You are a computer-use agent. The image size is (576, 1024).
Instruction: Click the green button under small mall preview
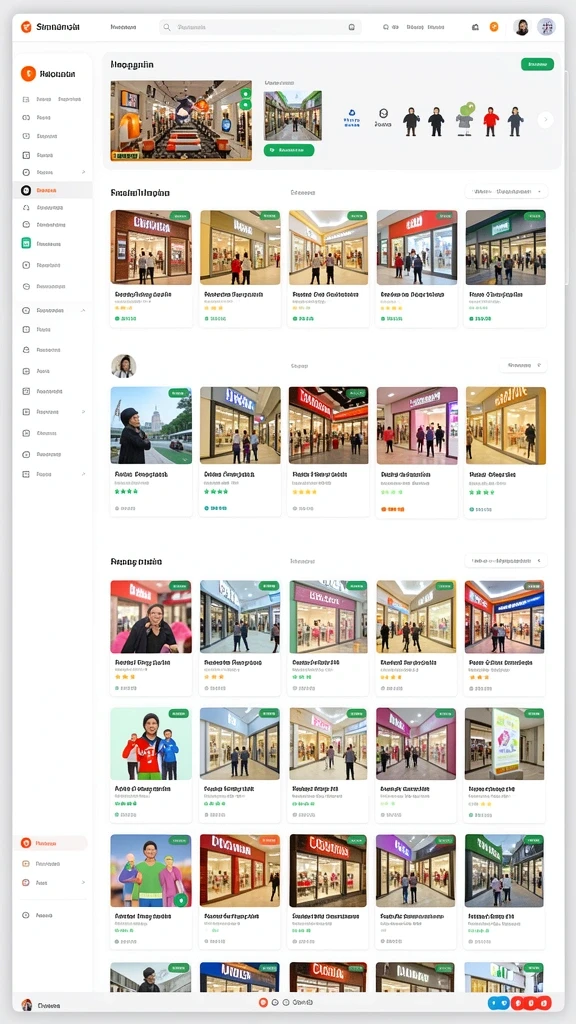coord(289,150)
